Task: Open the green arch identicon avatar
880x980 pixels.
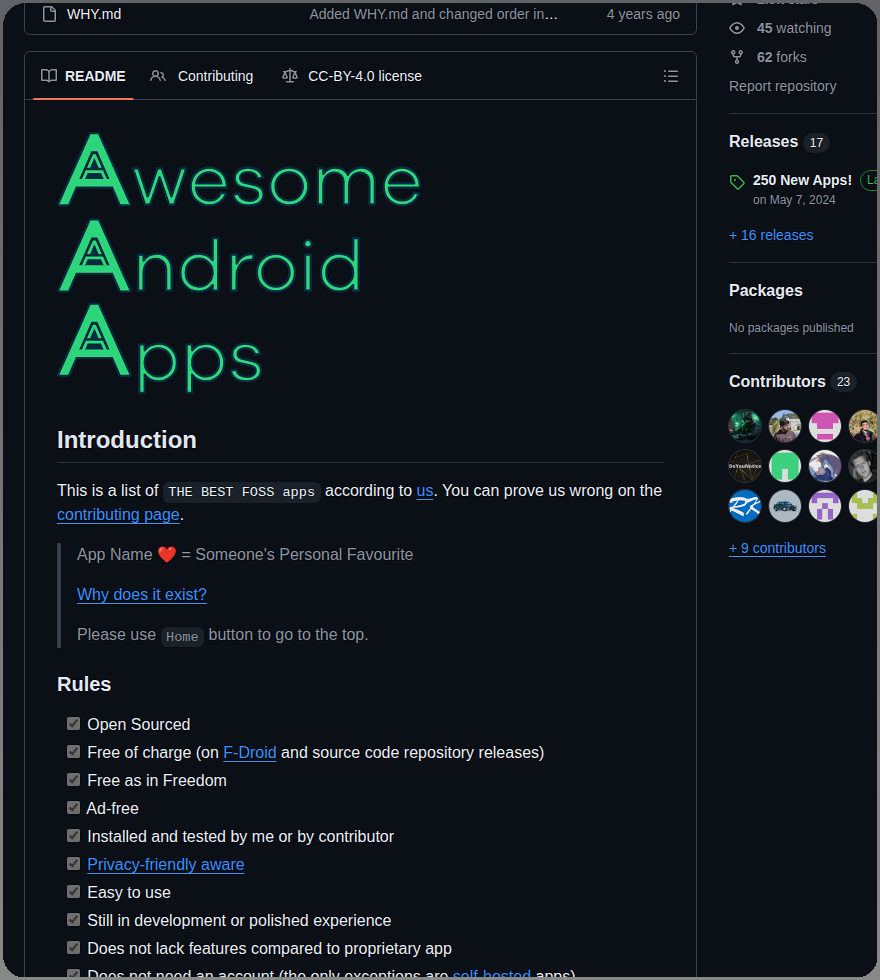Action: (x=785, y=466)
